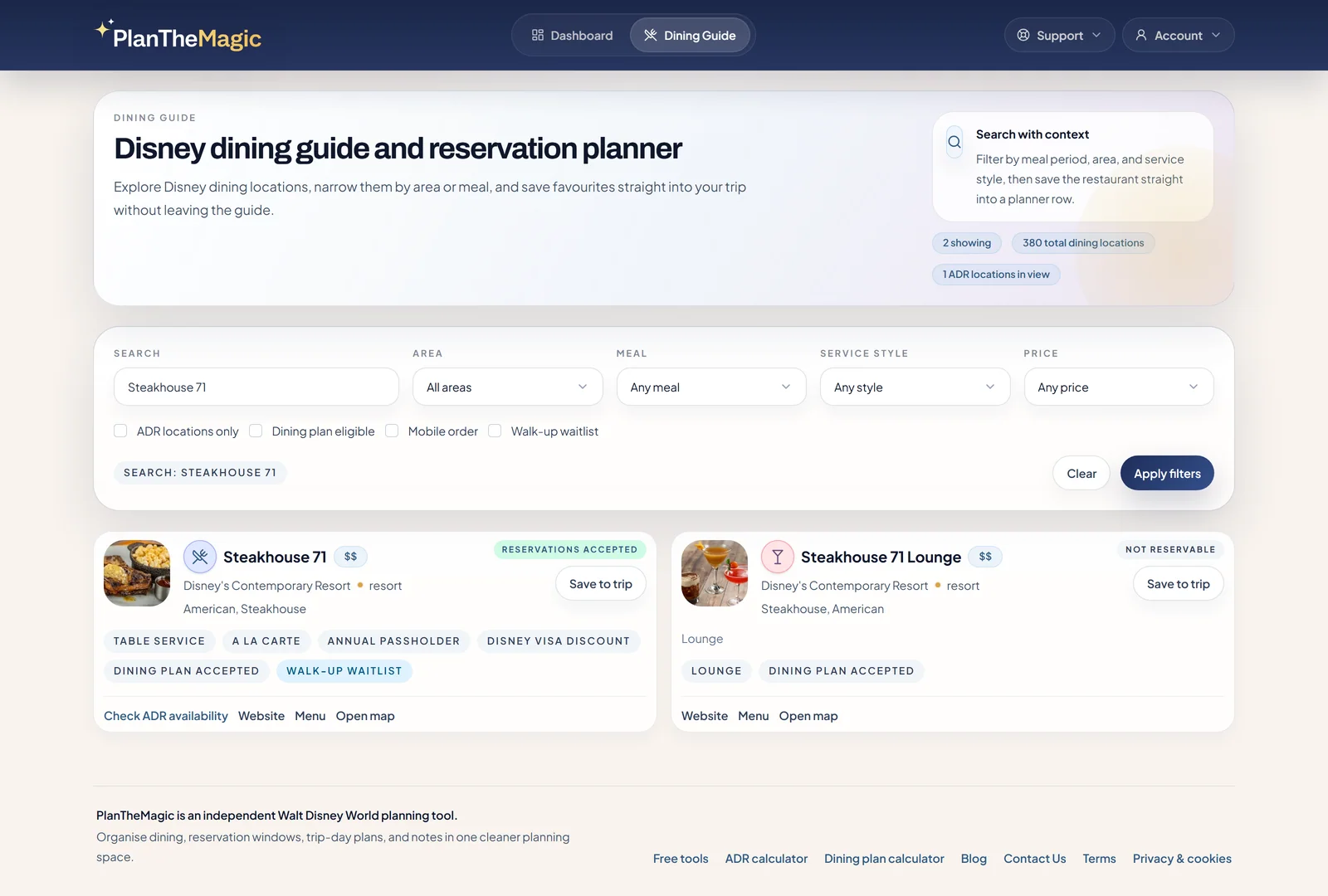View the Steakhouse 71 Lounge Menu link
This screenshot has width=1328, height=896.
(x=754, y=716)
